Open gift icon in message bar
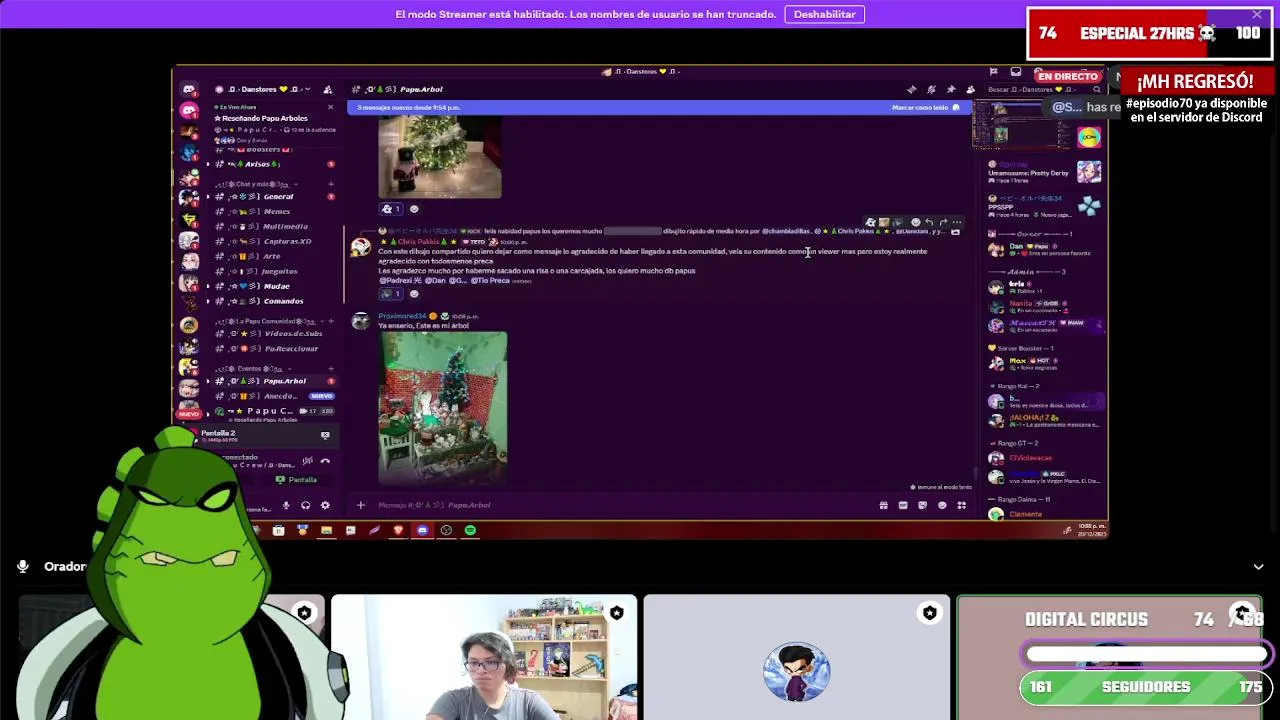 coord(883,505)
